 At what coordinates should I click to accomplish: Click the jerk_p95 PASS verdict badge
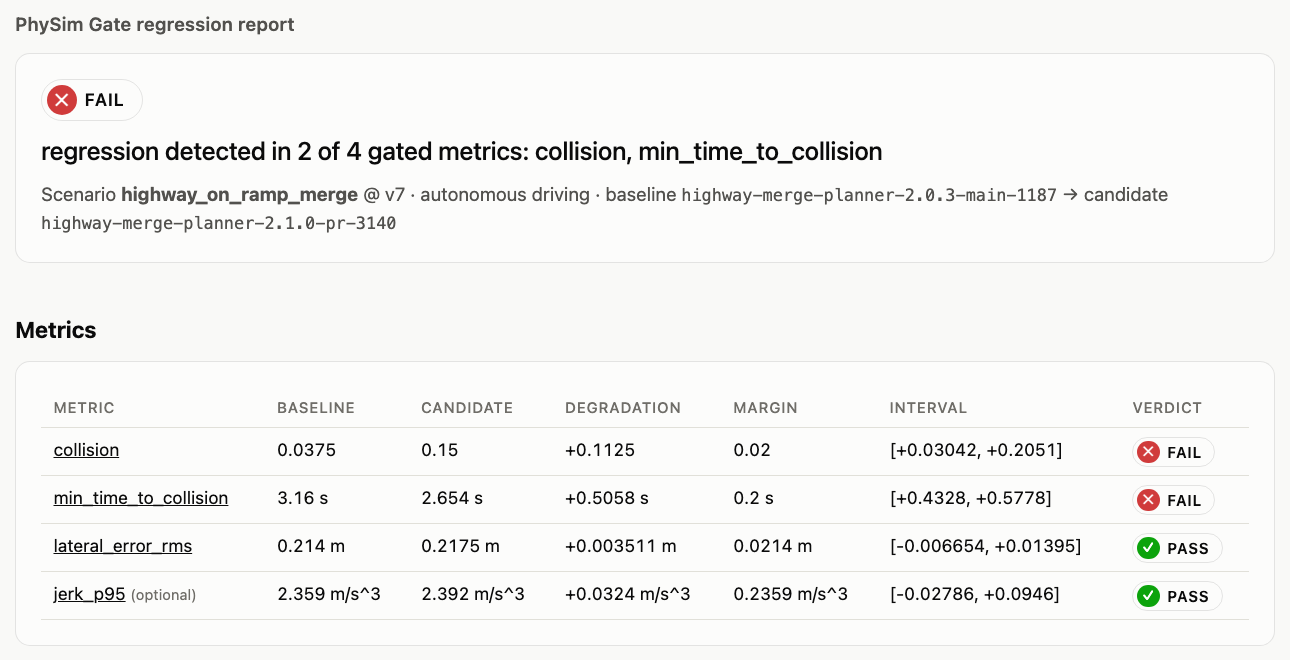[1178, 596]
